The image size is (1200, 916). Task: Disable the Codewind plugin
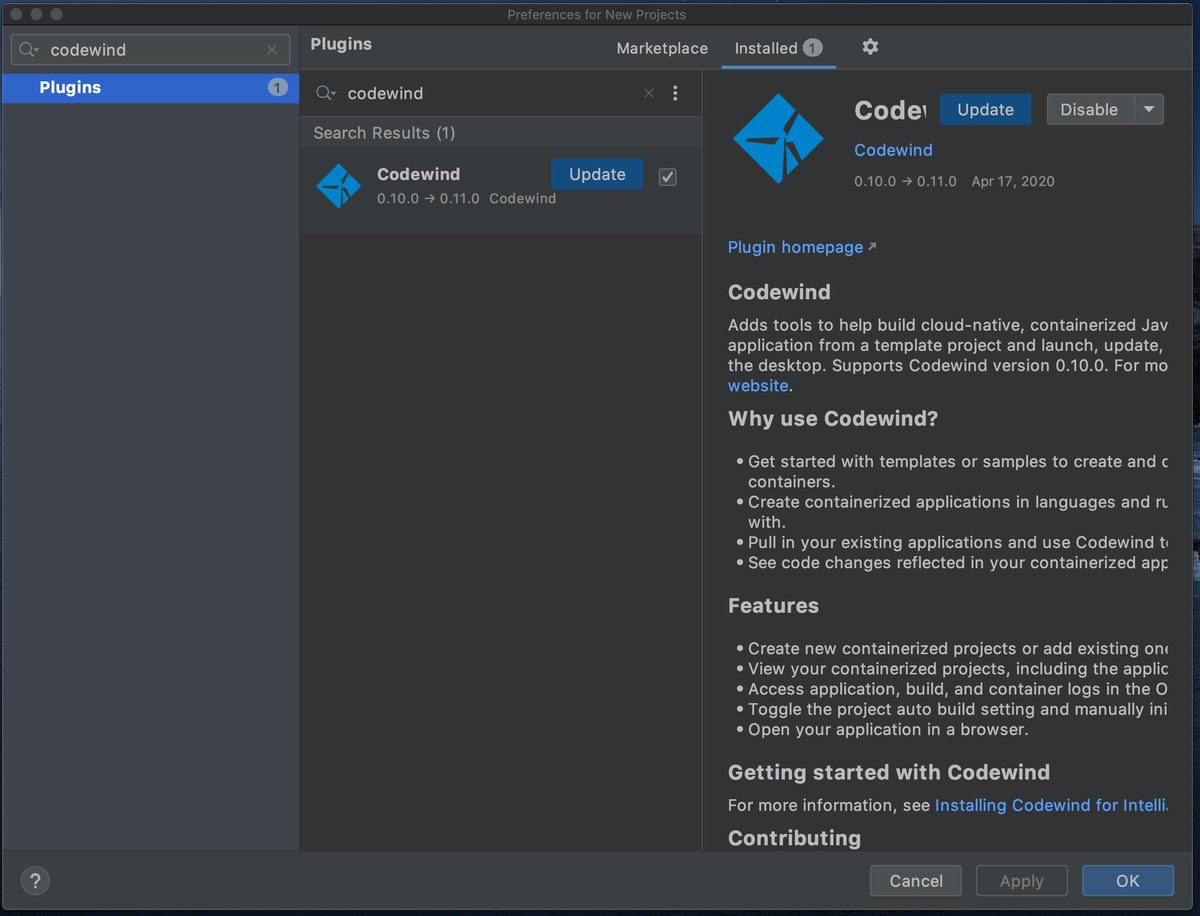1089,110
